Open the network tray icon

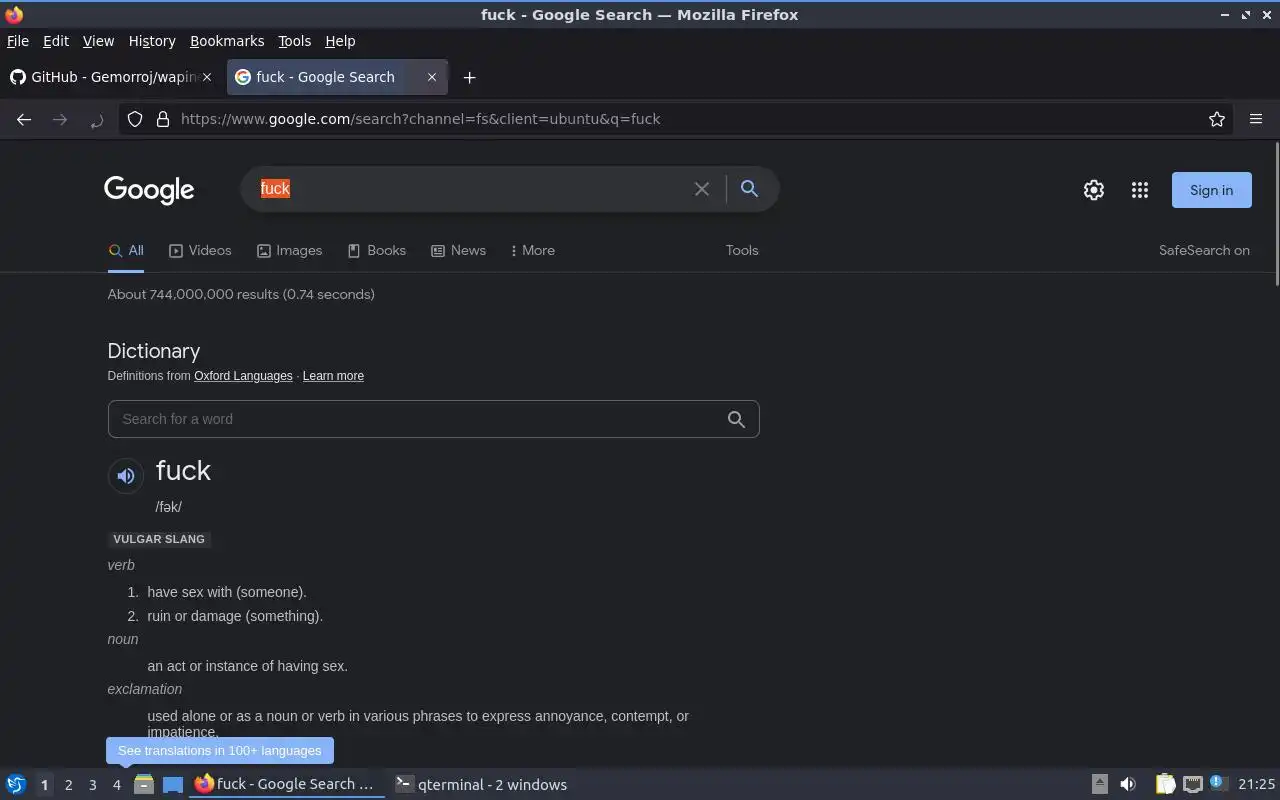(x=1192, y=784)
